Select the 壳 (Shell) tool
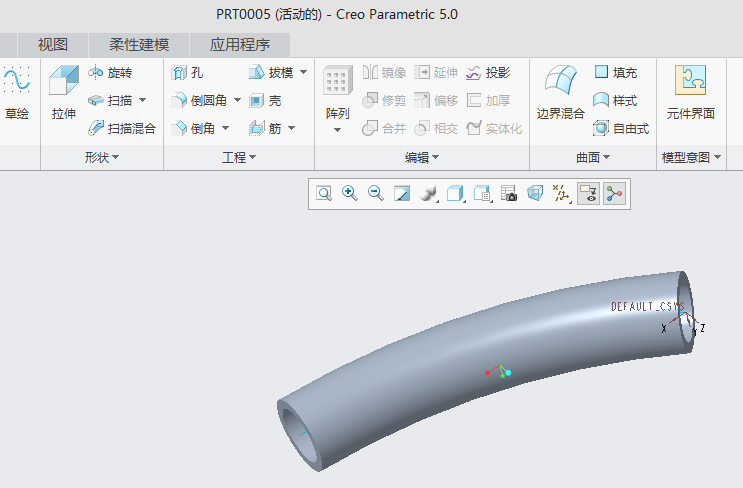743x488 pixels. (265, 100)
